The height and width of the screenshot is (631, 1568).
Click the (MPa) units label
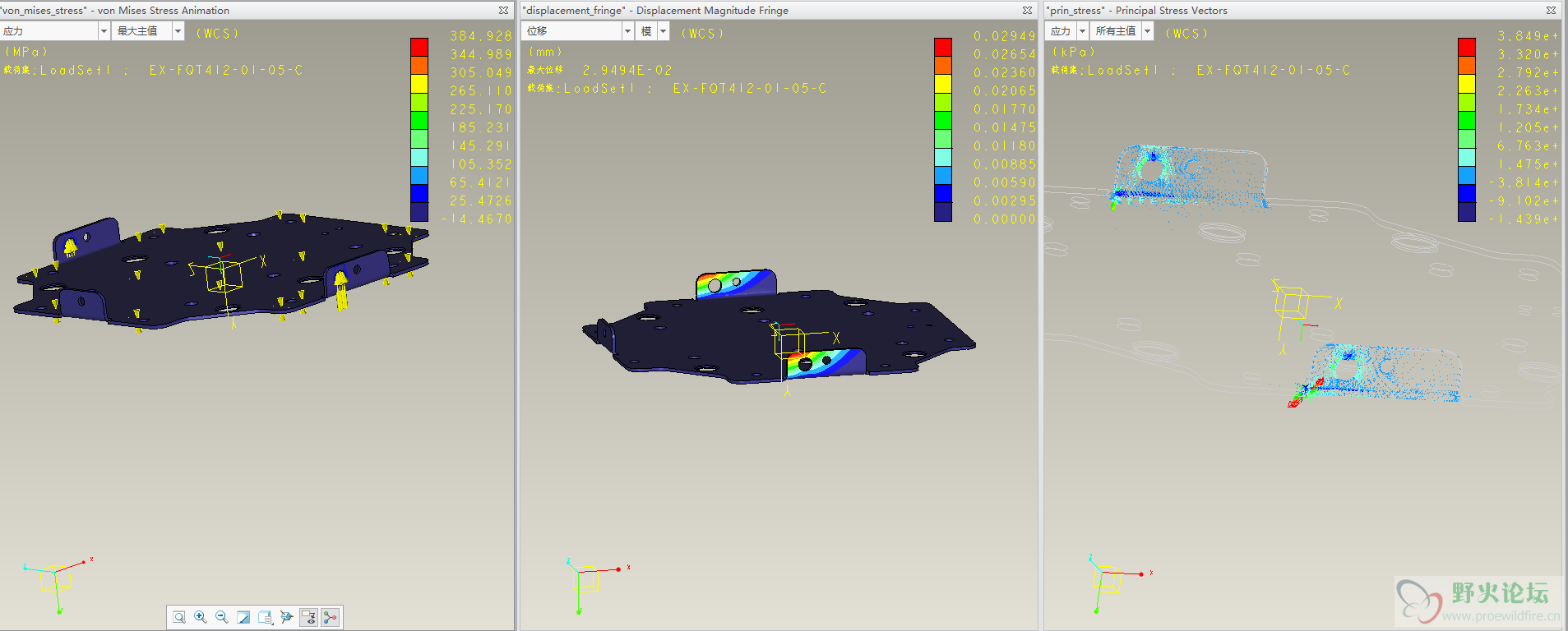[x=25, y=52]
